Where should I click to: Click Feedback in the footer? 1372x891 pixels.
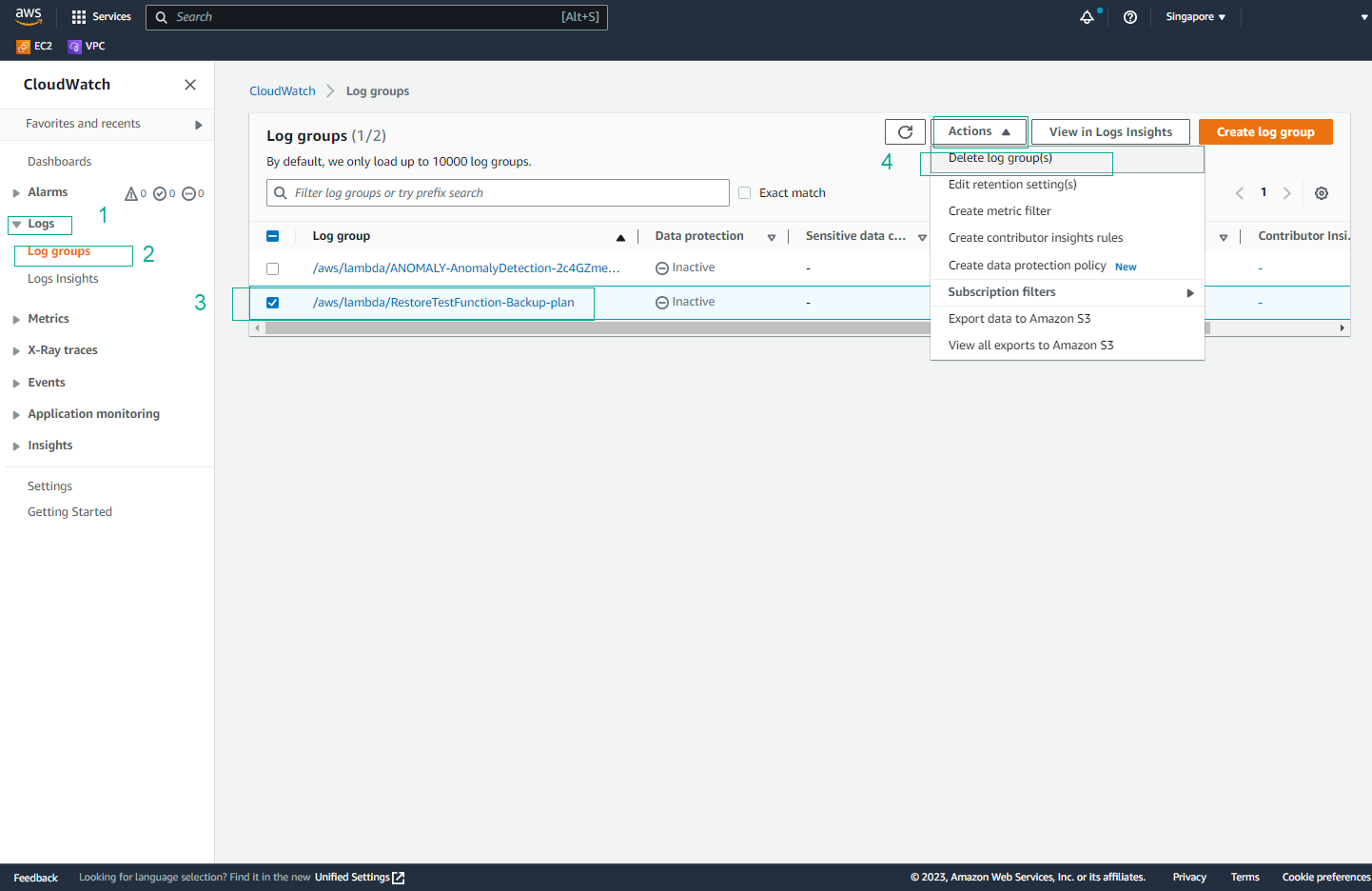coord(36,878)
